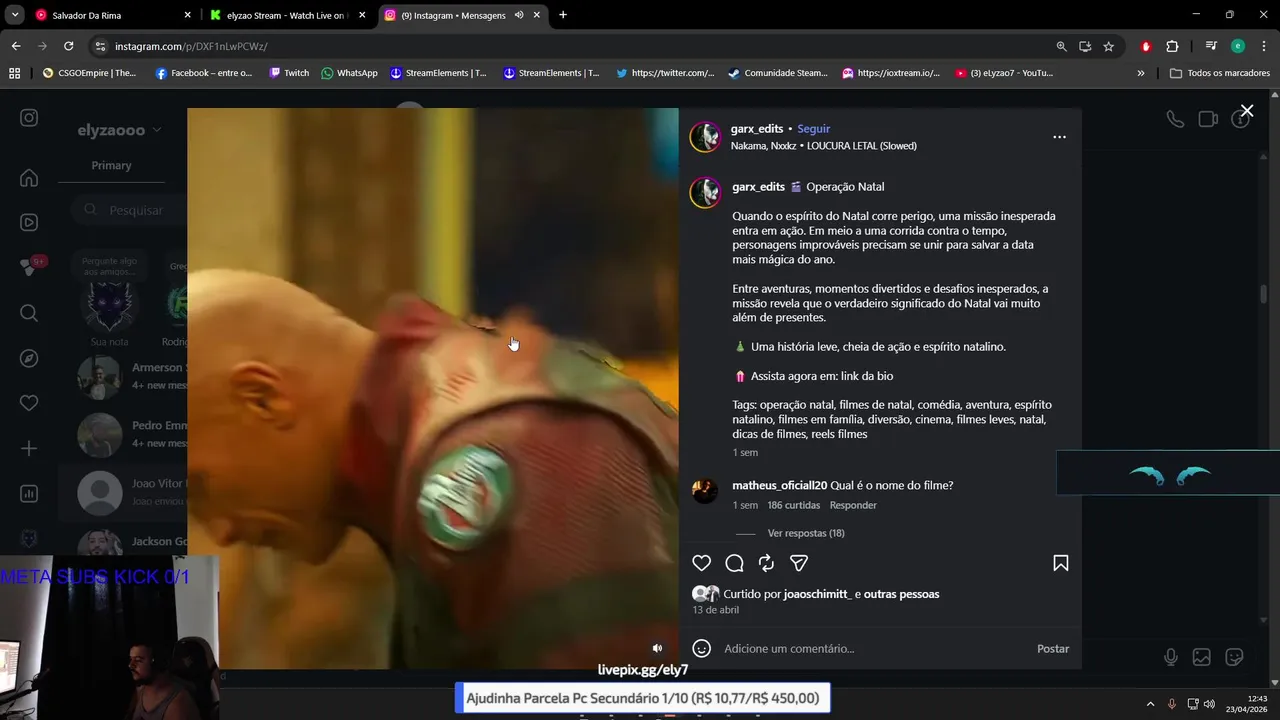Go back to the previous page
Image resolution: width=1280 pixels, height=720 pixels.
point(16,46)
